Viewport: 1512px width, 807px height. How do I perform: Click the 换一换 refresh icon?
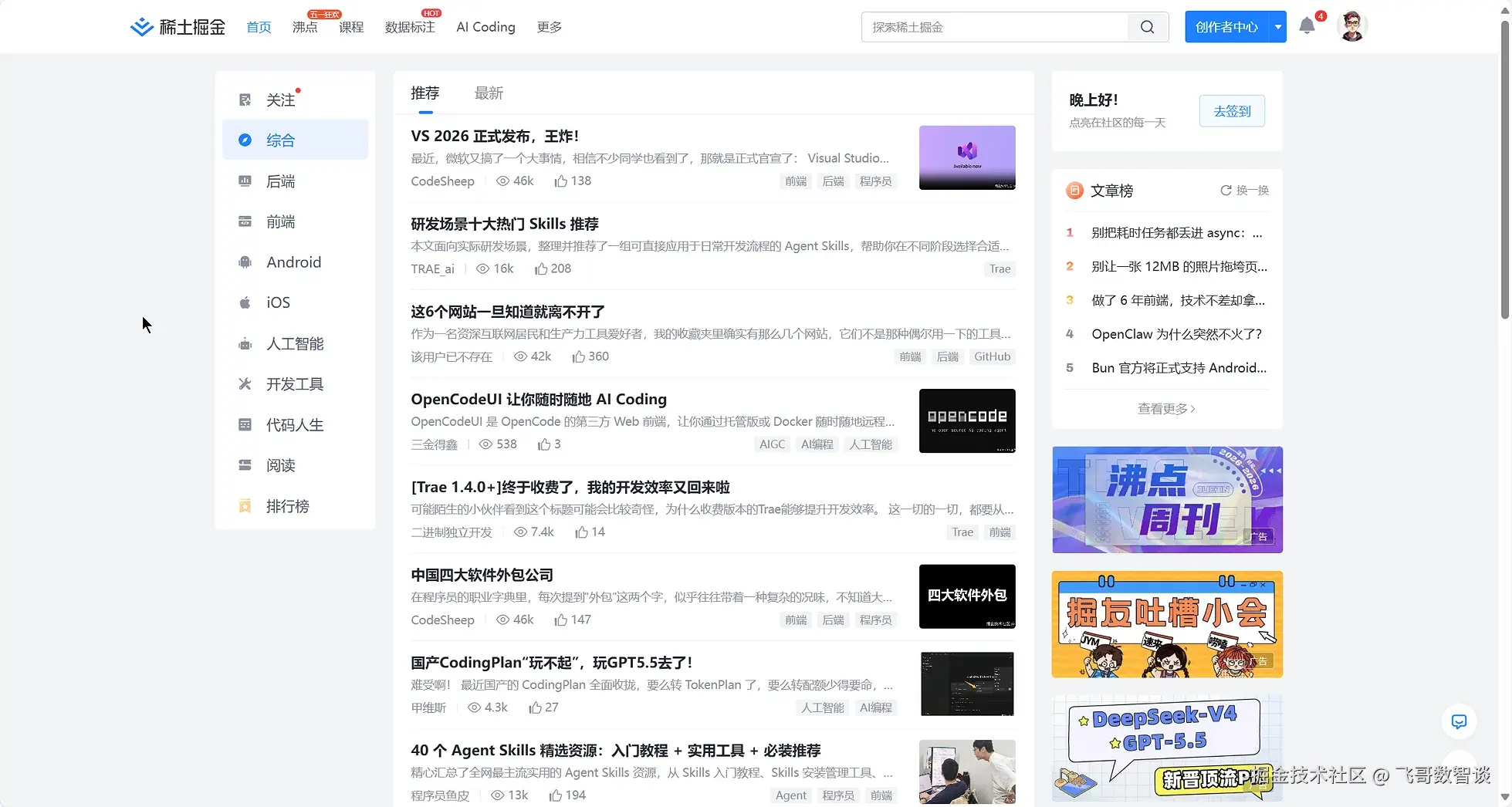[x=1226, y=191]
